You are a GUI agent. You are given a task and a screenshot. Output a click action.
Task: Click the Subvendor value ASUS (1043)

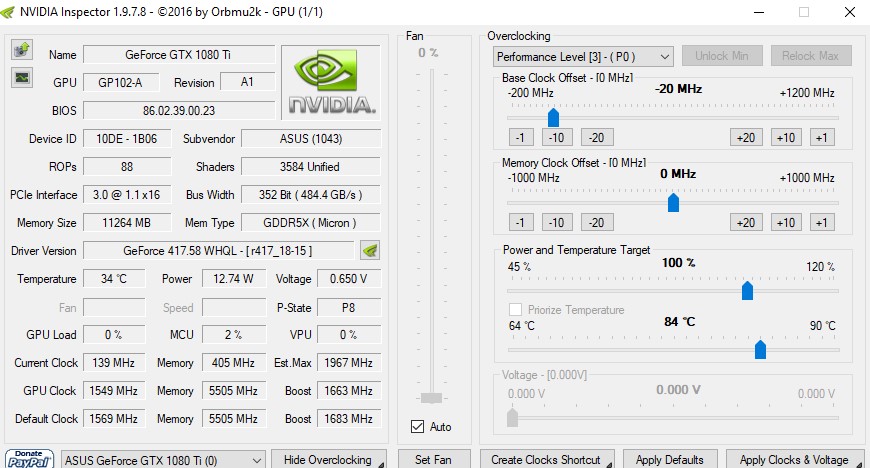click(311, 139)
